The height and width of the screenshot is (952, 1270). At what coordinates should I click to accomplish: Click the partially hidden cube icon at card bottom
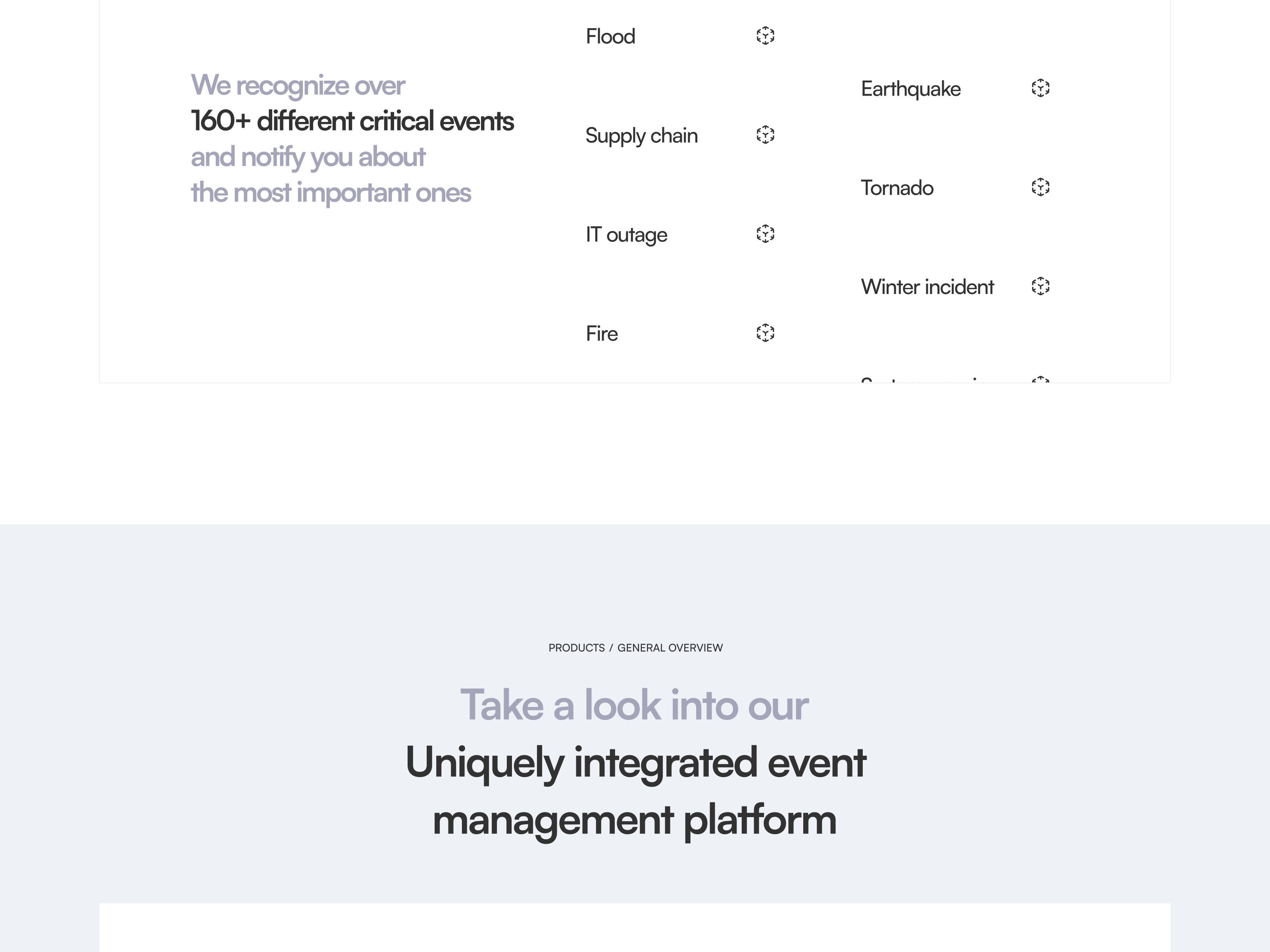click(1040, 379)
